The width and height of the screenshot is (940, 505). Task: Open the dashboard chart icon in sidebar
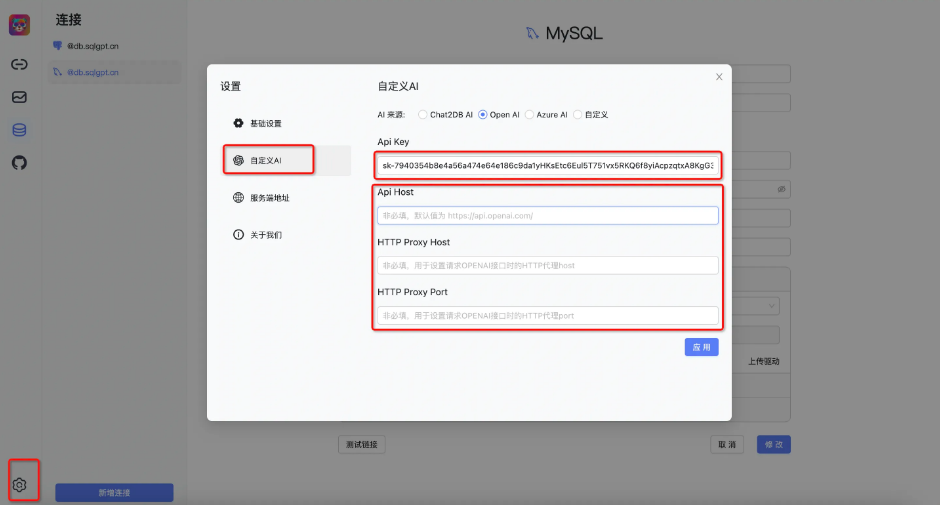click(x=19, y=97)
